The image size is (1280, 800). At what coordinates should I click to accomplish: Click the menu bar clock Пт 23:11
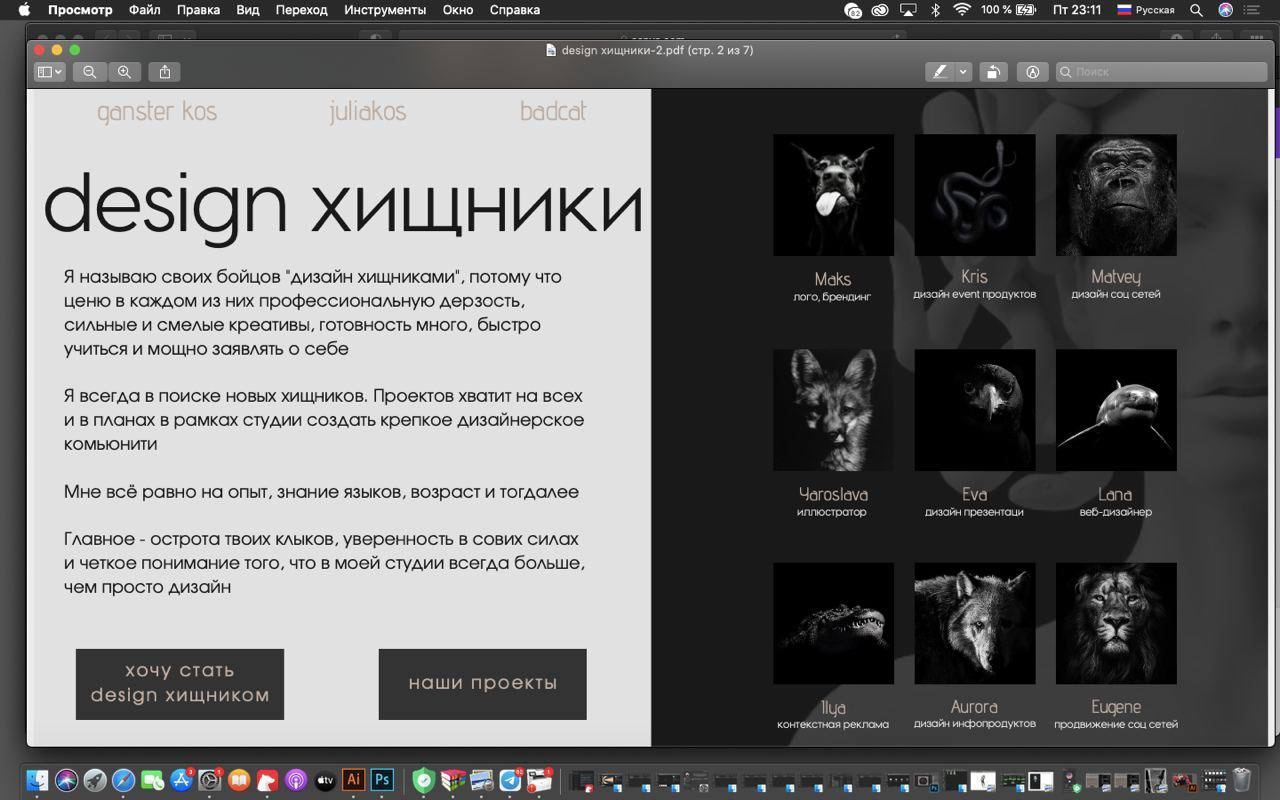coord(1076,10)
